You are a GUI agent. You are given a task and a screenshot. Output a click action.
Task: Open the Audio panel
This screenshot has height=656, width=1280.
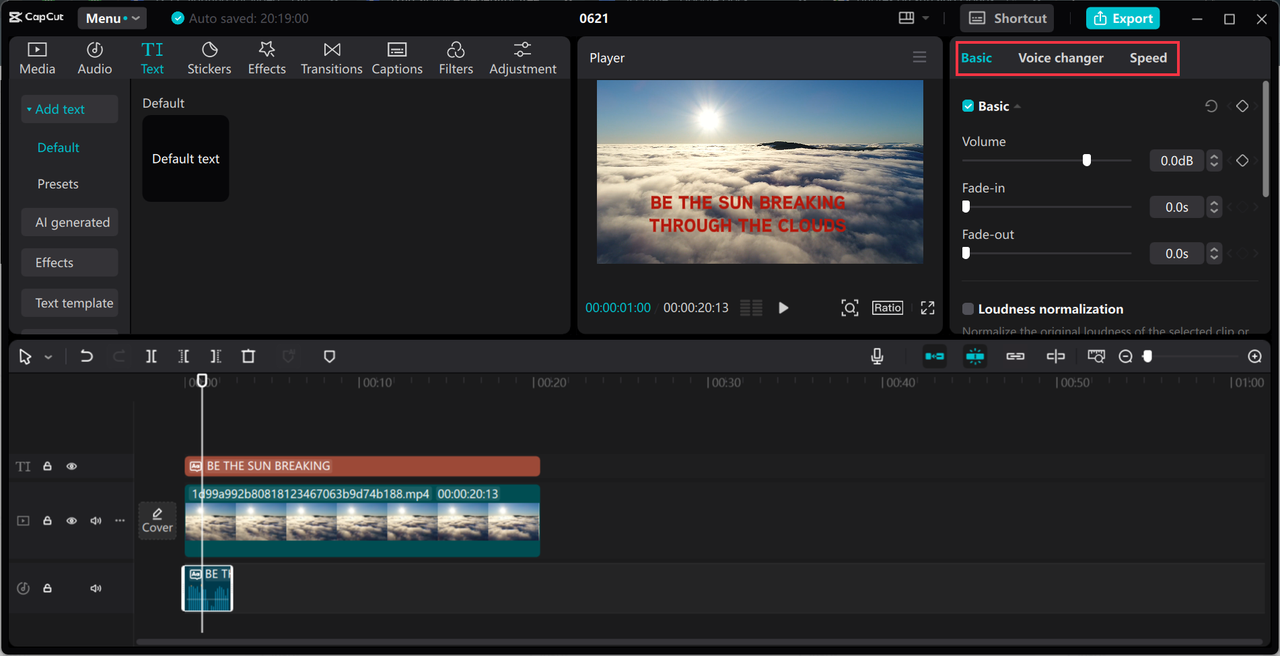[95, 58]
